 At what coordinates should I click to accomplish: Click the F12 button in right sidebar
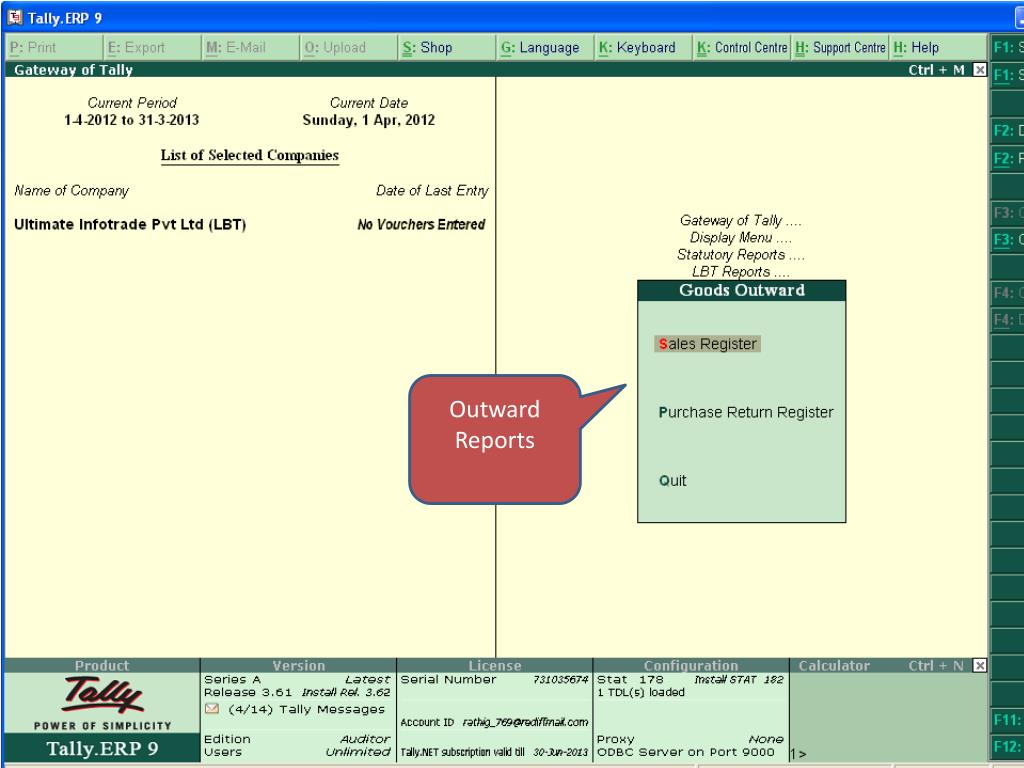coord(1008,746)
